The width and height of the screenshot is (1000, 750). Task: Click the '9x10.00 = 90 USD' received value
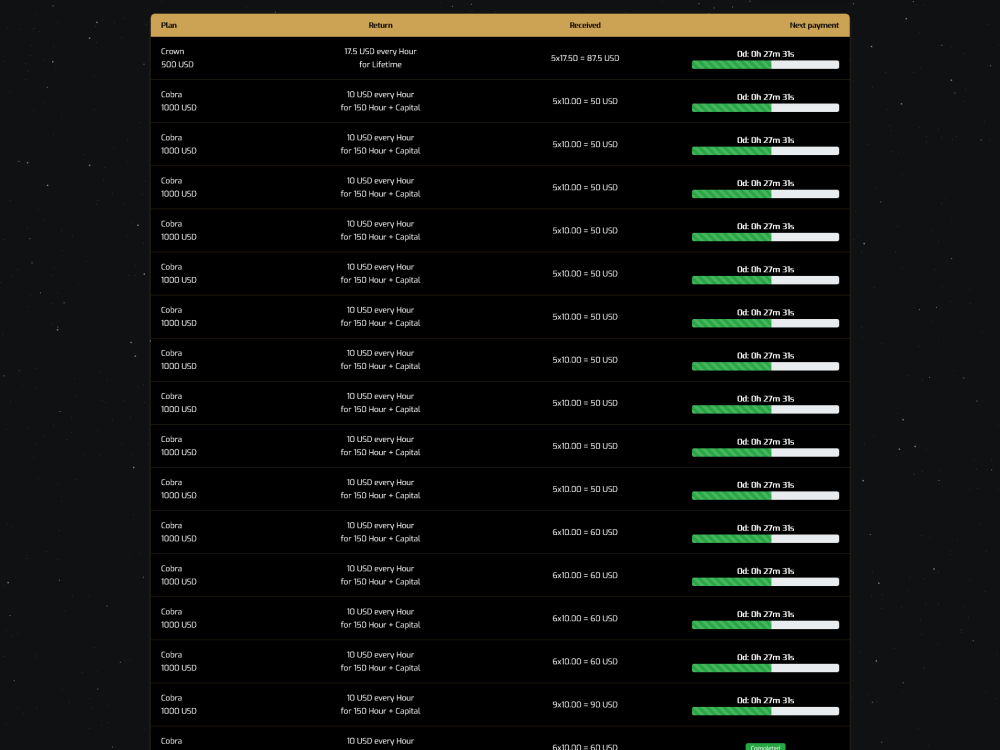coord(585,705)
